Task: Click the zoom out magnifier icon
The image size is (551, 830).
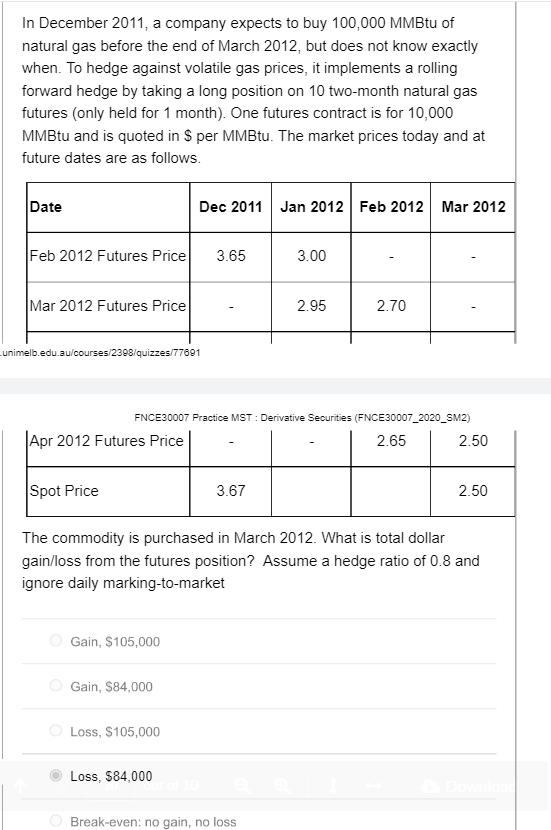Action: (242, 786)
